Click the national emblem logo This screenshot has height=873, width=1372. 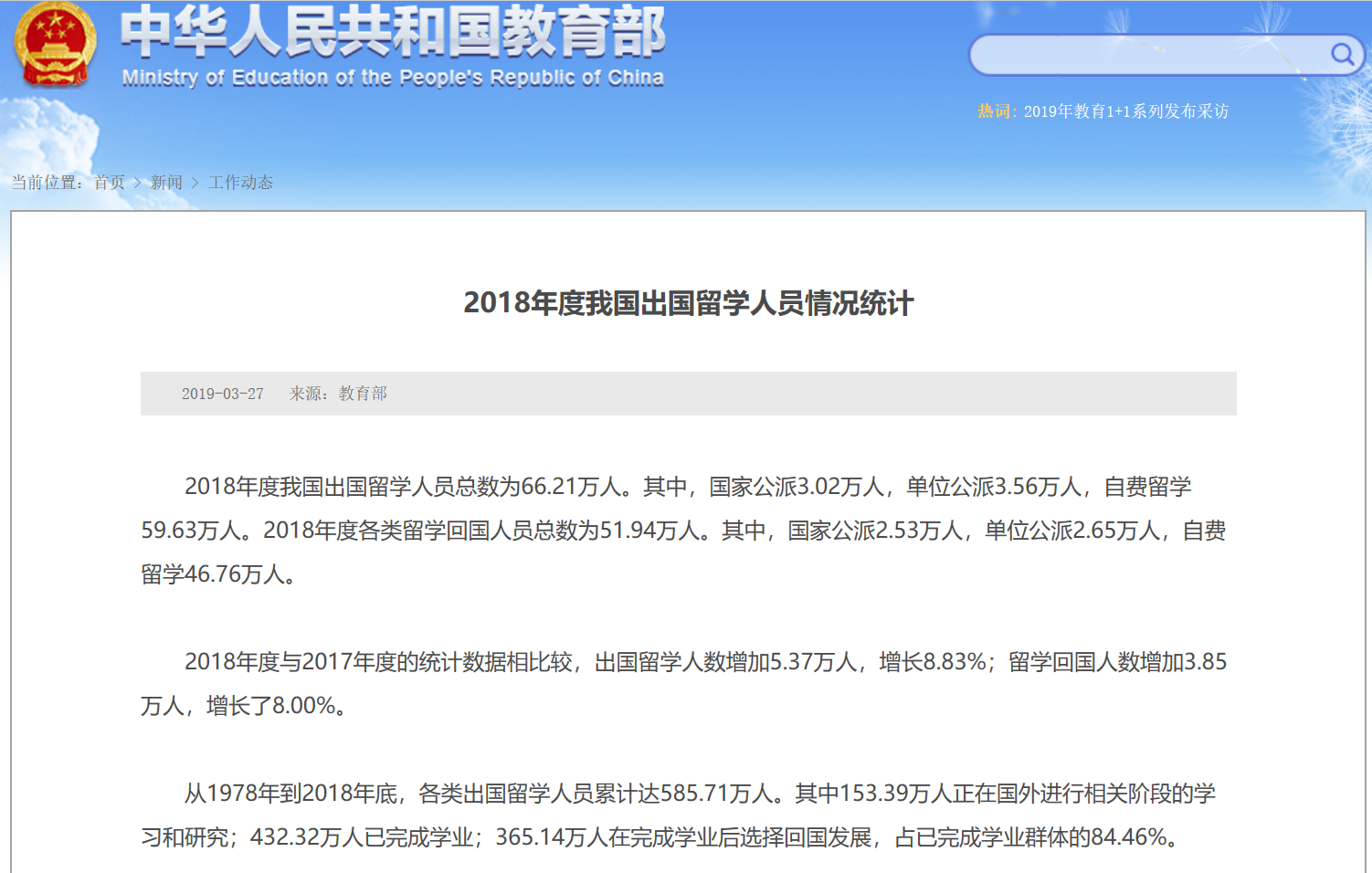(55, 45)
